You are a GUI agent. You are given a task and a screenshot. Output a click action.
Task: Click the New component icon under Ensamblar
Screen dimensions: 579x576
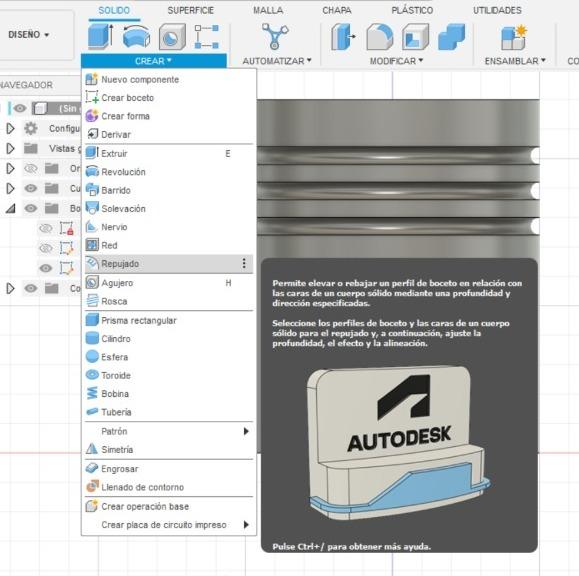click(x=514, y=37)
